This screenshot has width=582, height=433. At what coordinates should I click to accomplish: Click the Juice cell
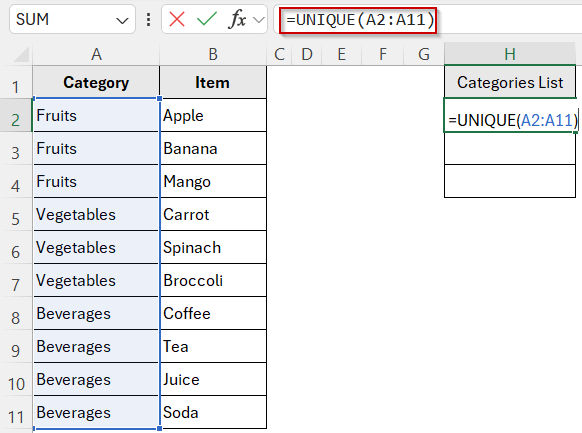pos(213,380)
